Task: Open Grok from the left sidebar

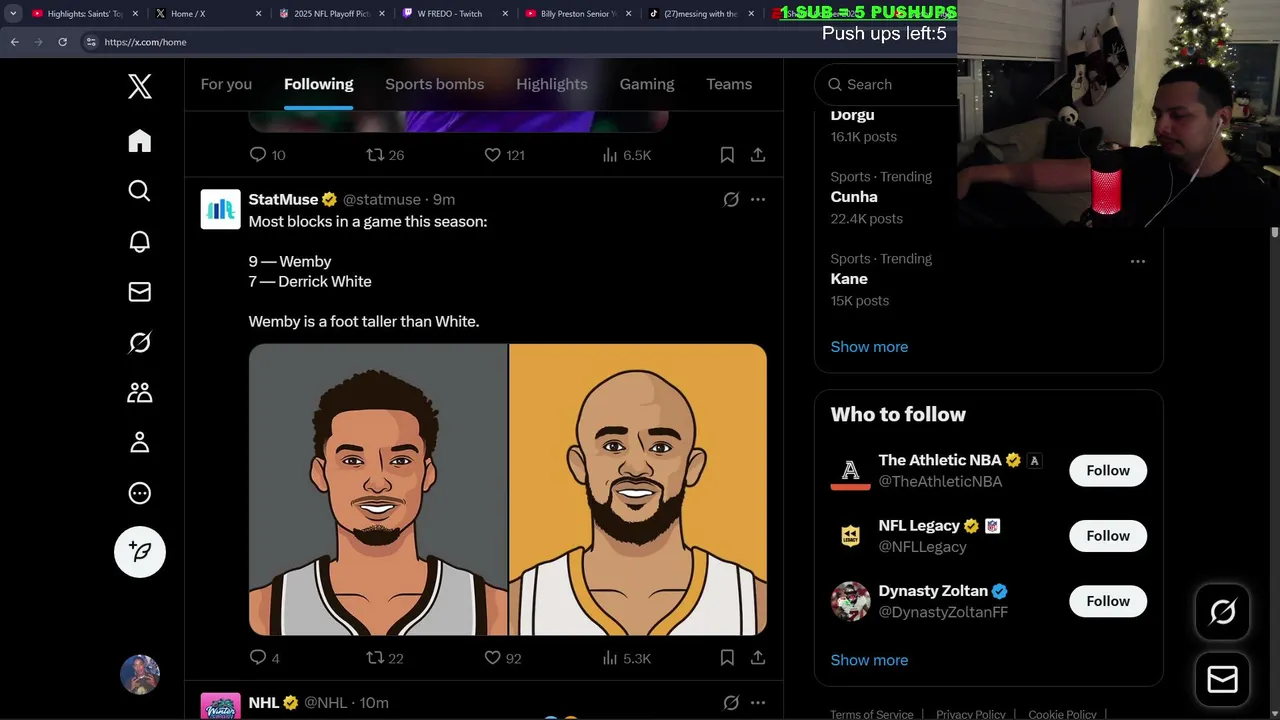Action: pyautogui.click(x=140, y=342)
